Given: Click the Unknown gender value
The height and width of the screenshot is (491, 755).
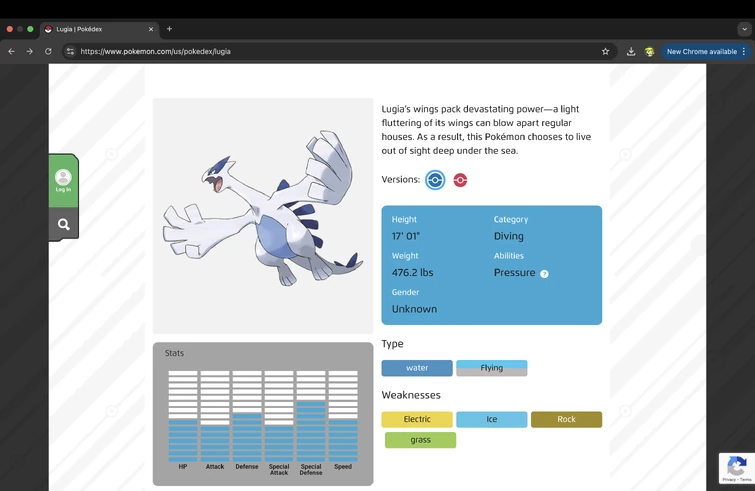Looking at the screenshot, I should pyautogui.click(x=414, y=309).
